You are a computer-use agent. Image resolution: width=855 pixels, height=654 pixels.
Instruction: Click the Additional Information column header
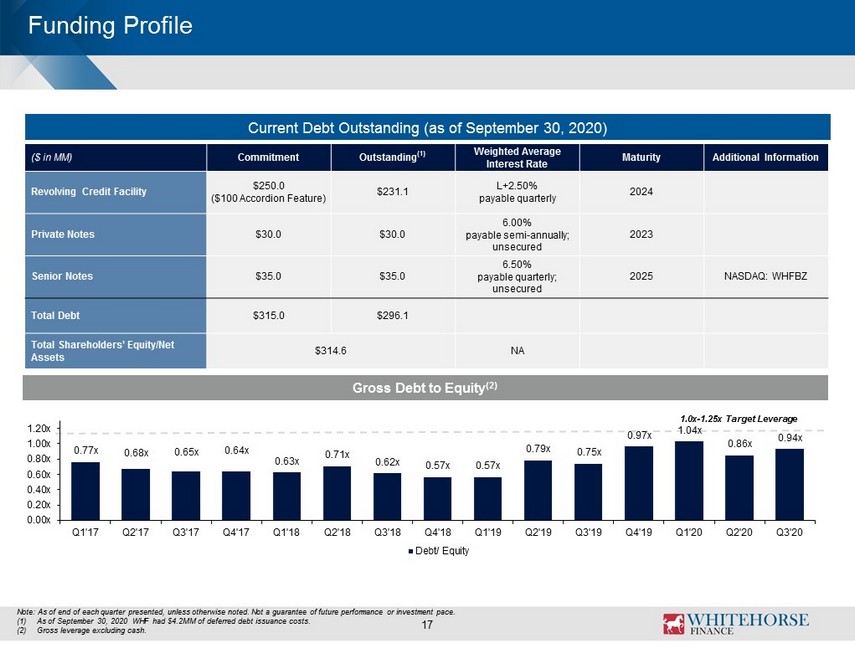(766, 157)
